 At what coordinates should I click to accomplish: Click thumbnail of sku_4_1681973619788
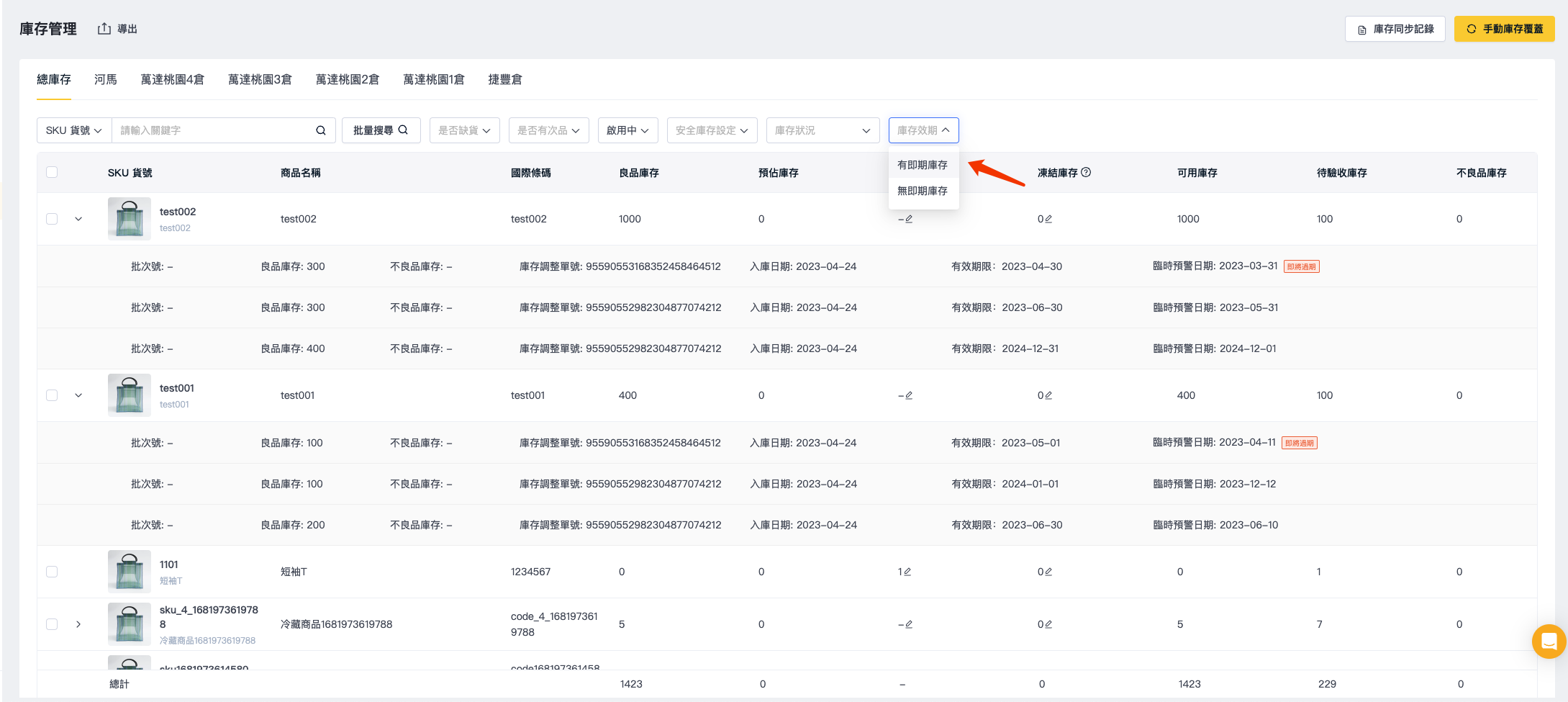click(130, 624)
